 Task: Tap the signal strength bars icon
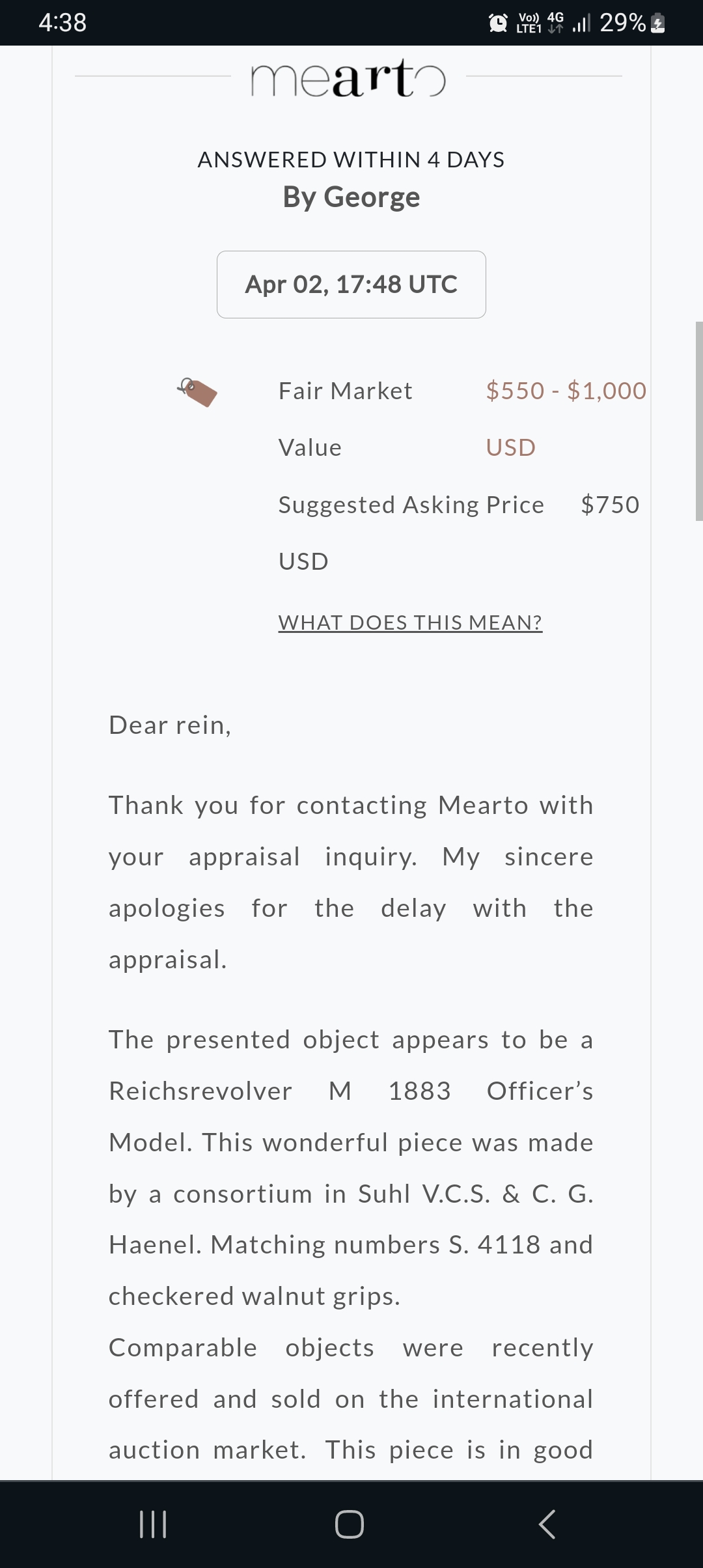coord(581,23)
